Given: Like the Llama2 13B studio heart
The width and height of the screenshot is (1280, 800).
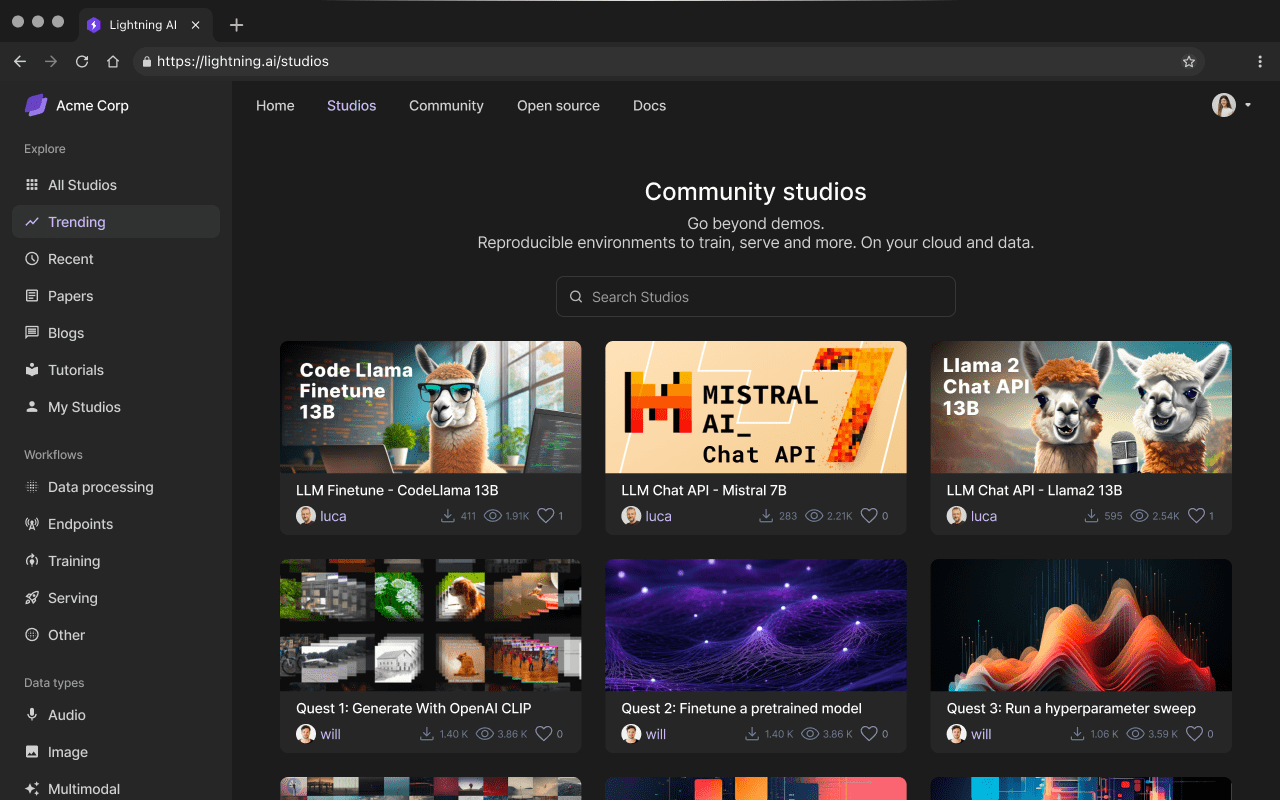Looking at the screenshot, I should pyautogui.click(x=1195, y=516).
